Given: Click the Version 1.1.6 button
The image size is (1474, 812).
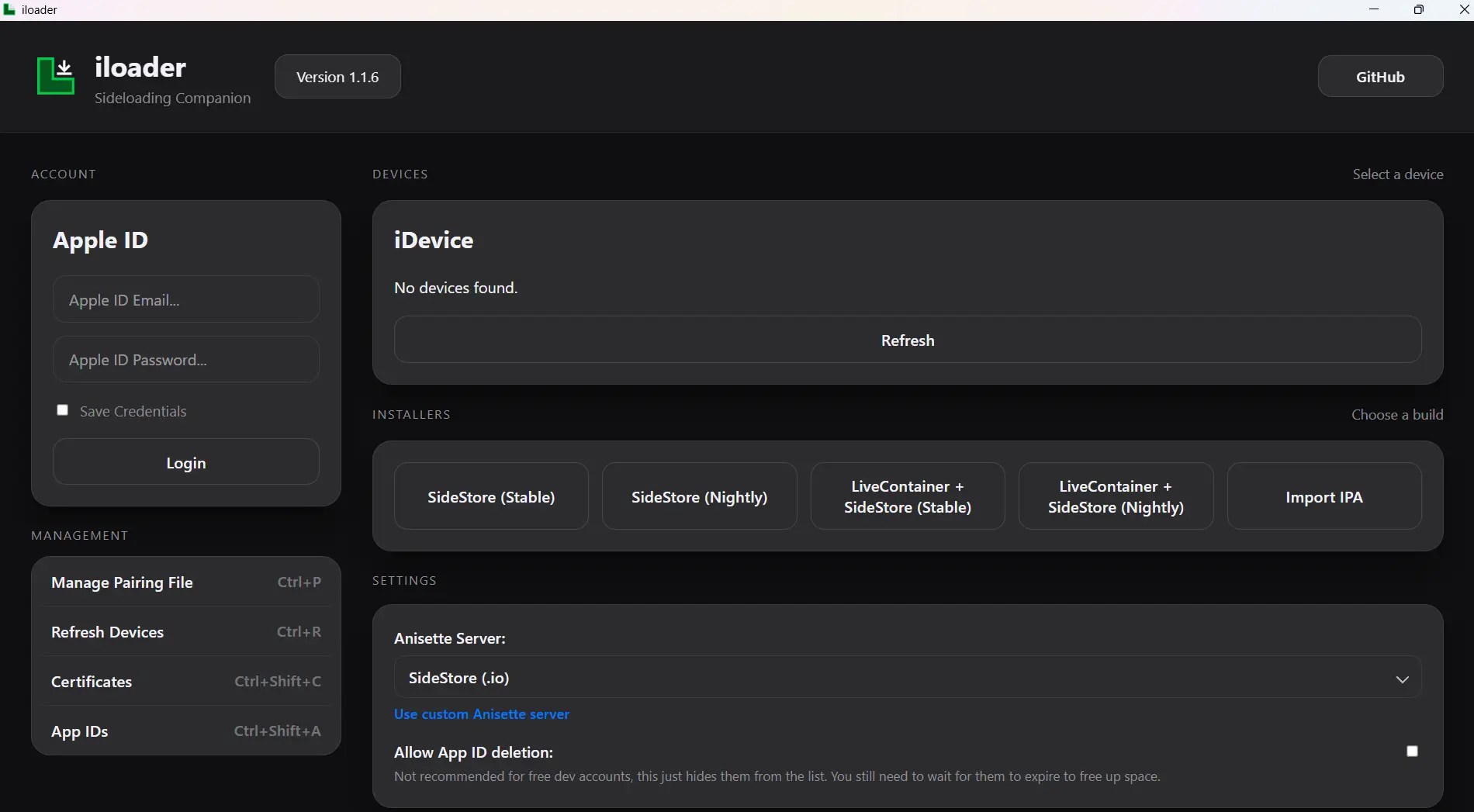Looking at the screenshot, I should click(x=337, y=77).
